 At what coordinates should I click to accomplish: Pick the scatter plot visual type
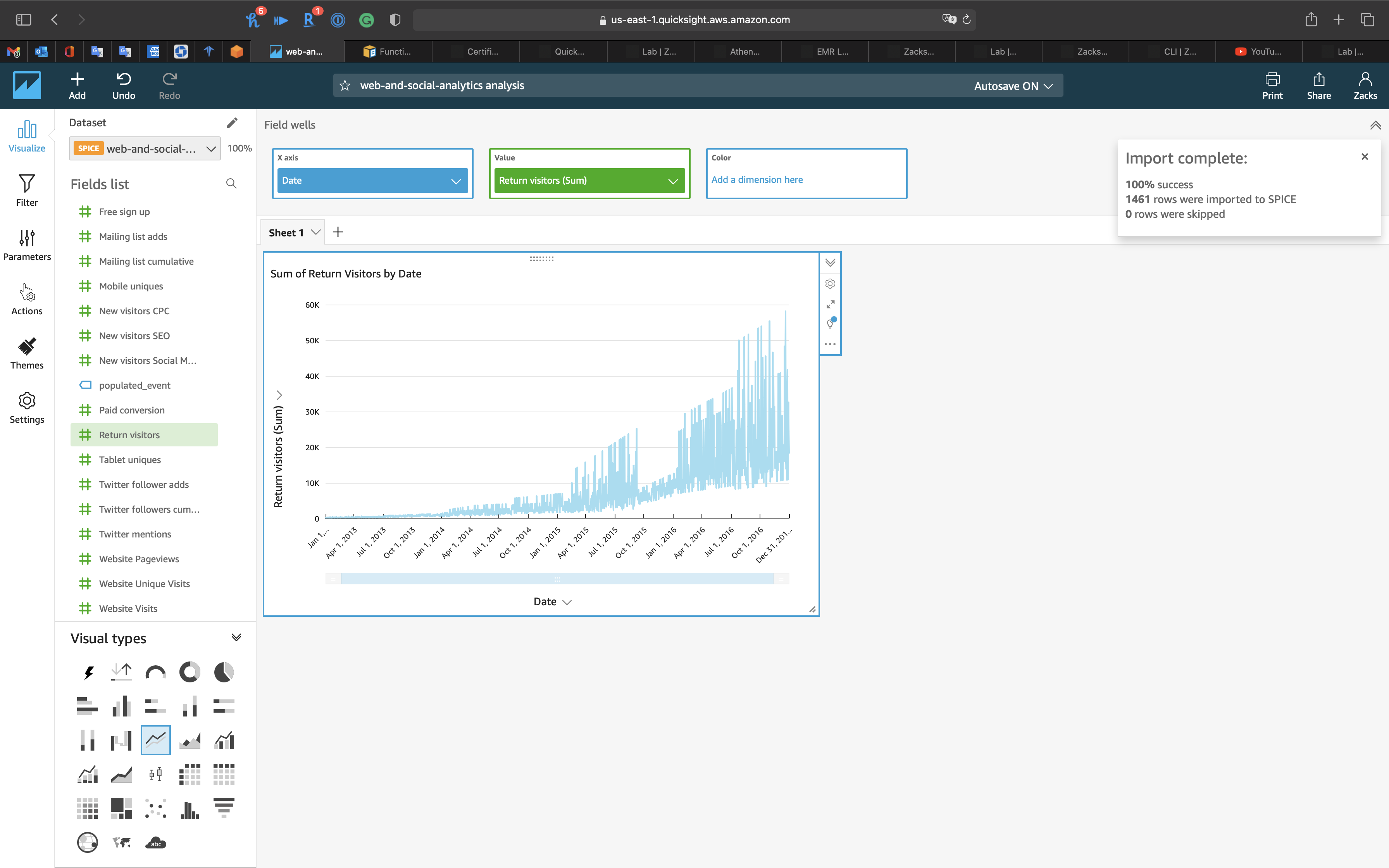[x=155, y=808]
